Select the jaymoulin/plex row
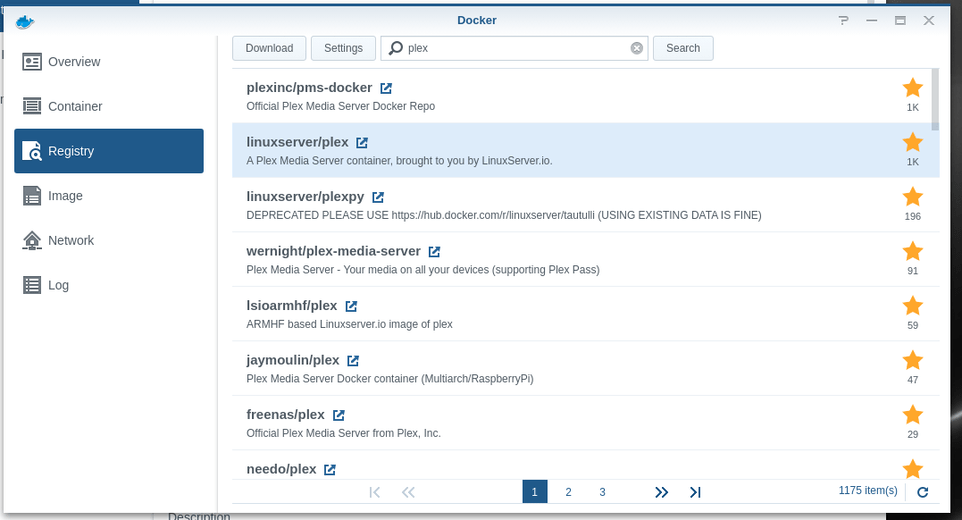This screenshot has width=962, height=520. [585, 369]
